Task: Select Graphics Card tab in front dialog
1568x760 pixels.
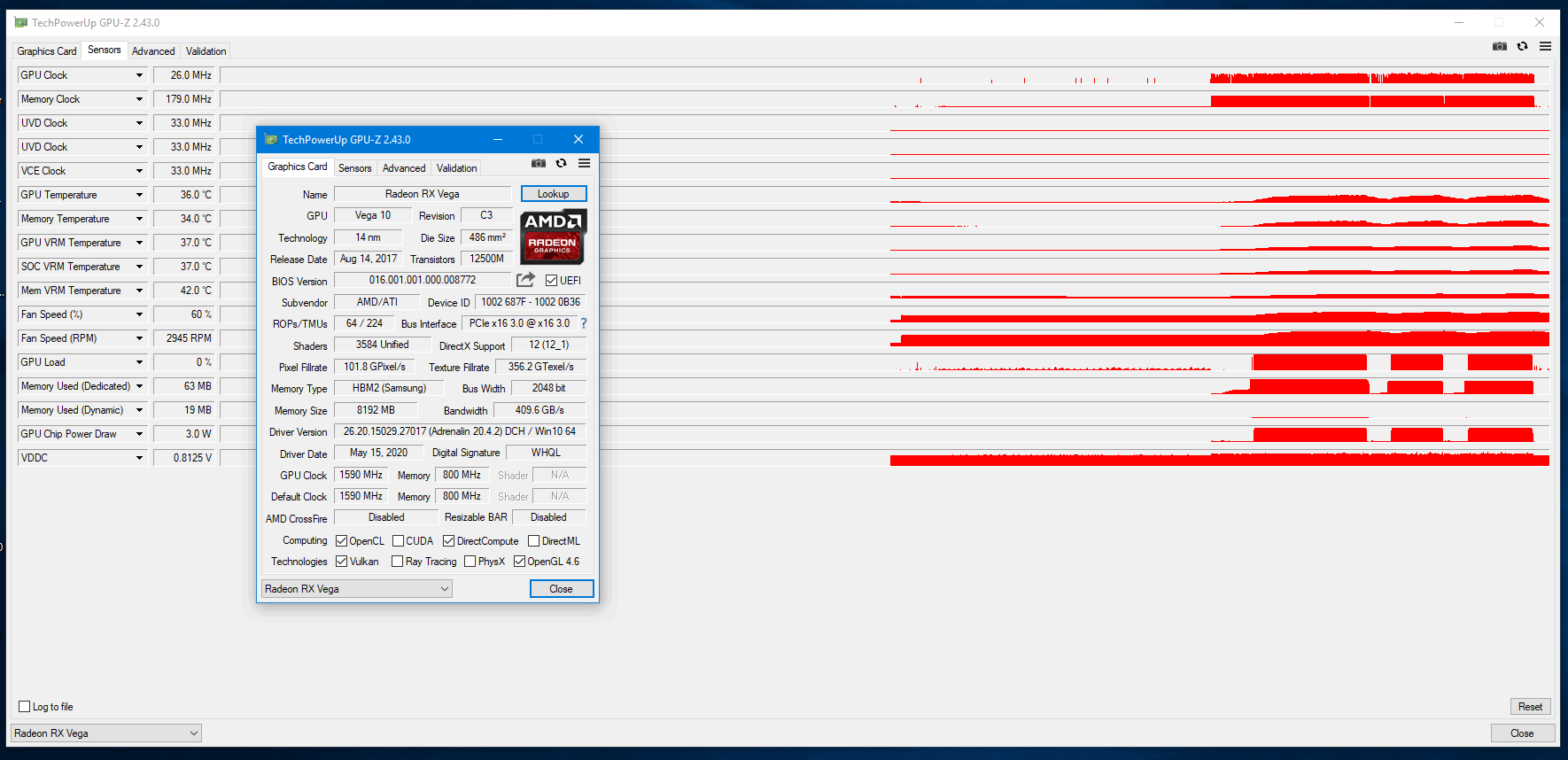Action: pyautogui.click(x=298, y=167)
